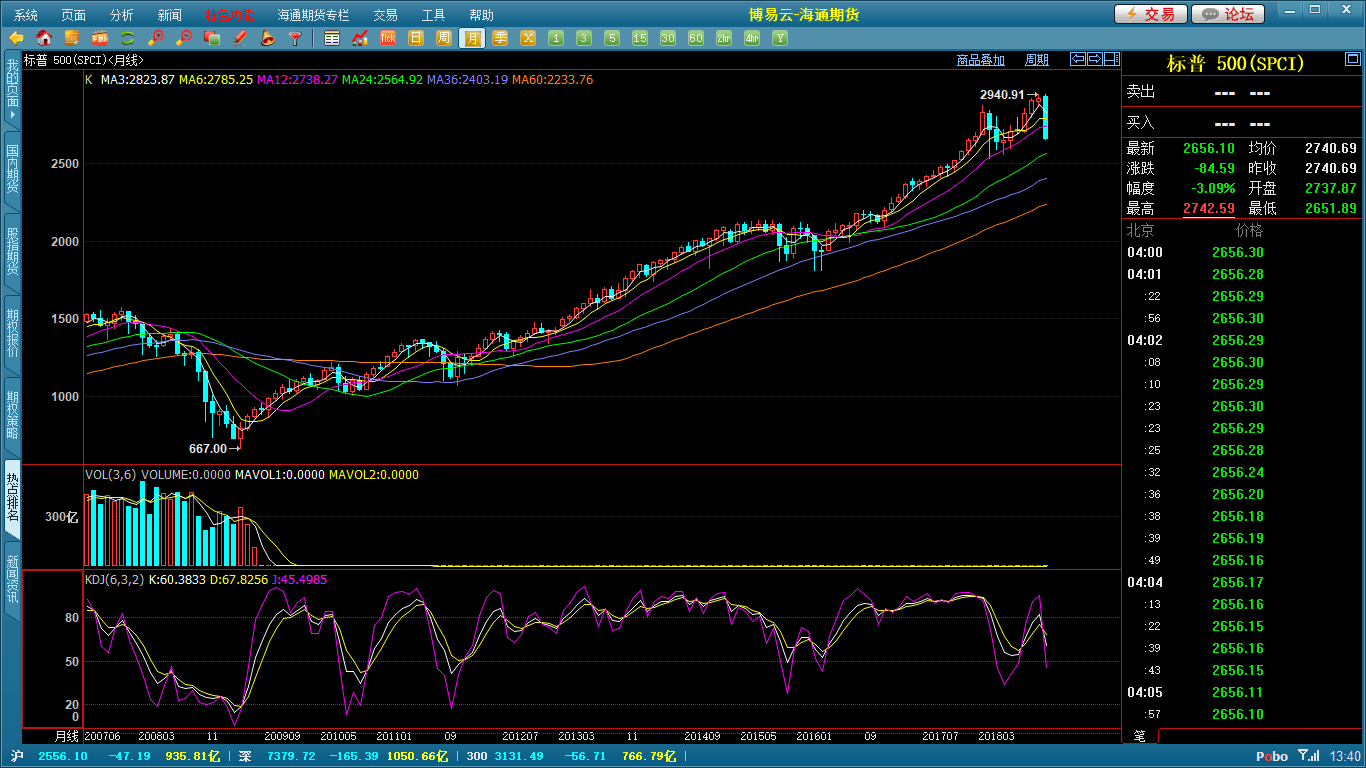The image size is (1366, 768).
Task: Open the 海通期货专栏 menu
Action: [x=313, y=15]
